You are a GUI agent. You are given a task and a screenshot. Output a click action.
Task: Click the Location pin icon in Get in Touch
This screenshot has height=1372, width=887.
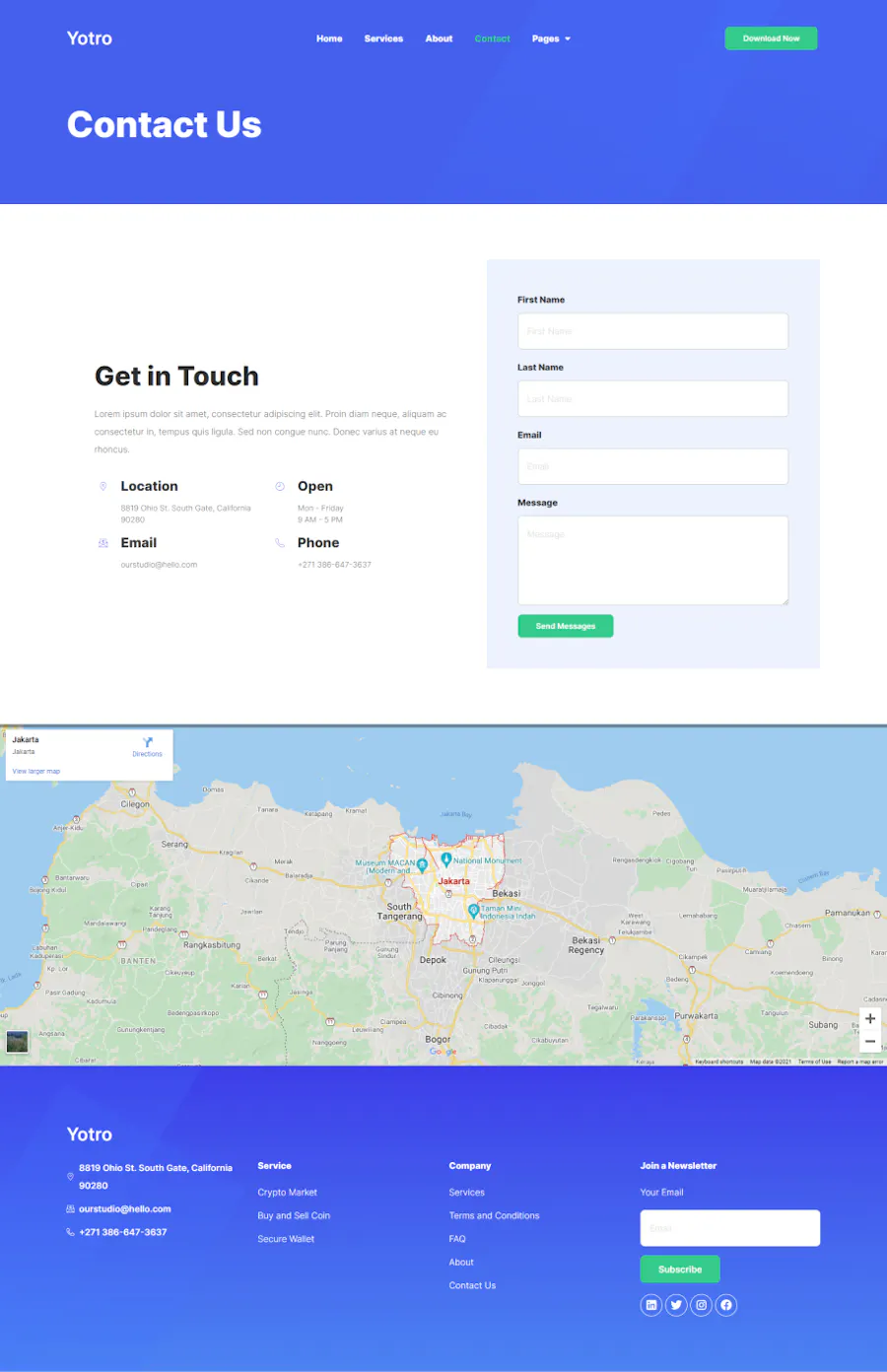102,486
